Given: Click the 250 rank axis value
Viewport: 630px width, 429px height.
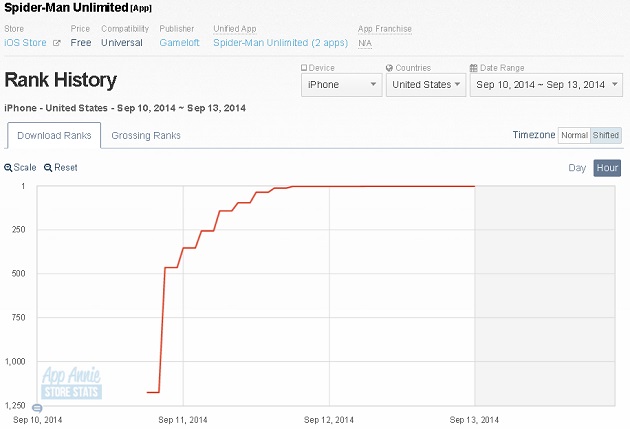Looking at the screenshot, I should point(18,230).
